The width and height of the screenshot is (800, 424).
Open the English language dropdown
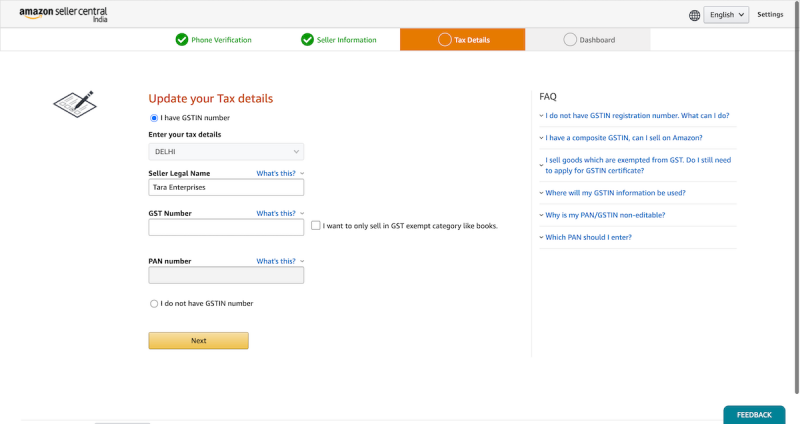point(726,15)
